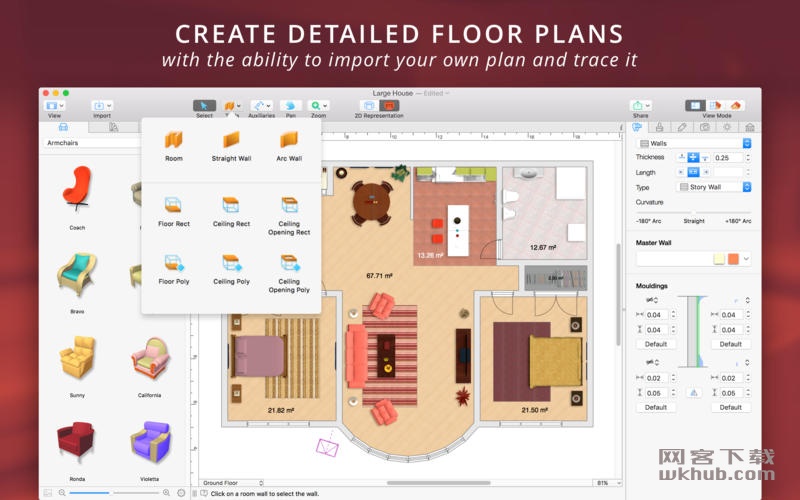Viewport: 800px width, 500px height.
Task: Switch to 2D plan view mode
Action: click(695, 106)
